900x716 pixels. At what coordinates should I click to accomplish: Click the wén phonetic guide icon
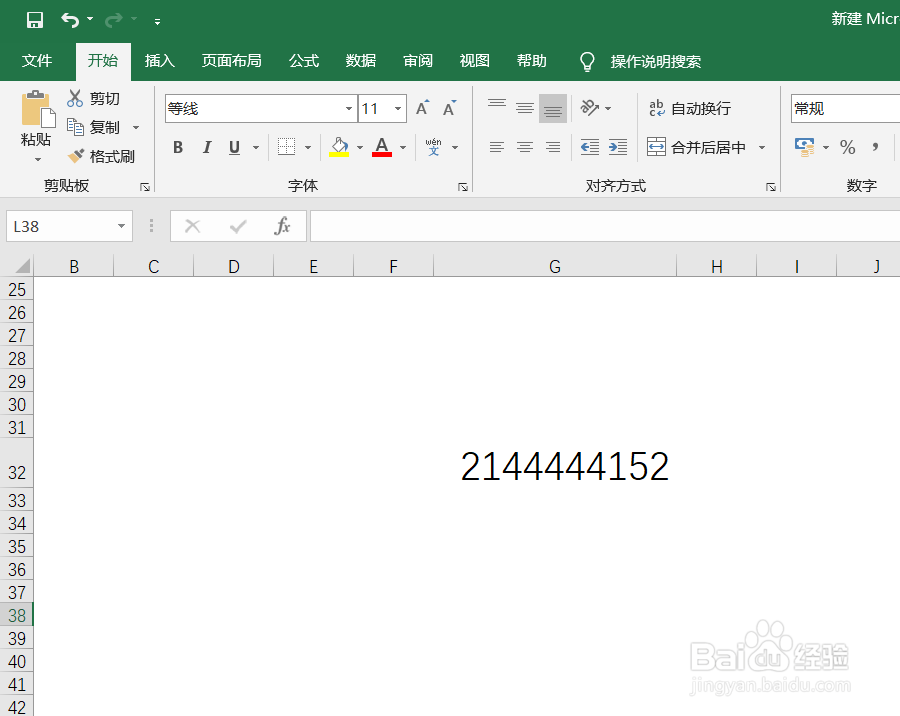(433, 147)
